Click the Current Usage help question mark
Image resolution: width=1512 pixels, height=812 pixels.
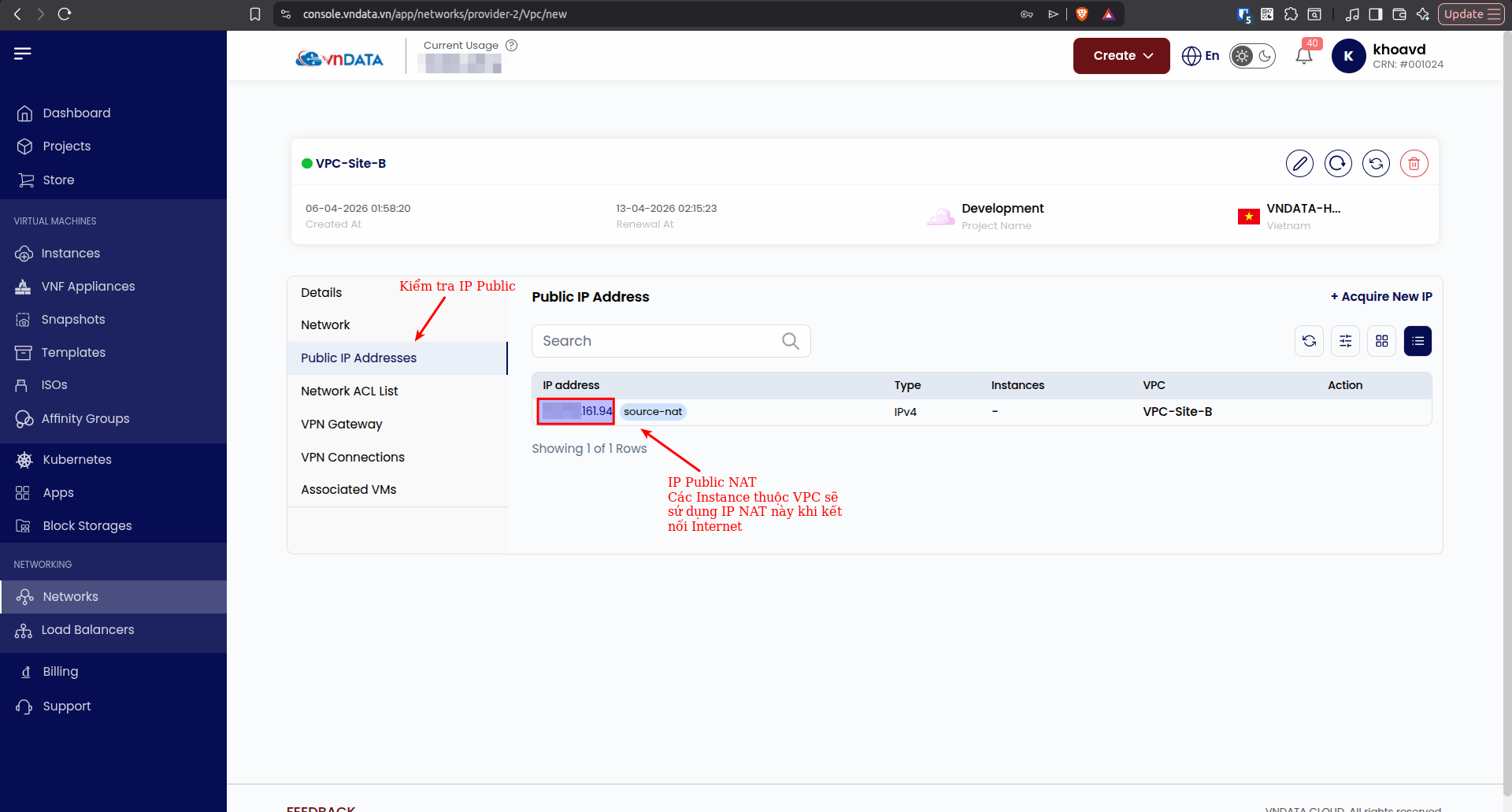tap(512, 46)
